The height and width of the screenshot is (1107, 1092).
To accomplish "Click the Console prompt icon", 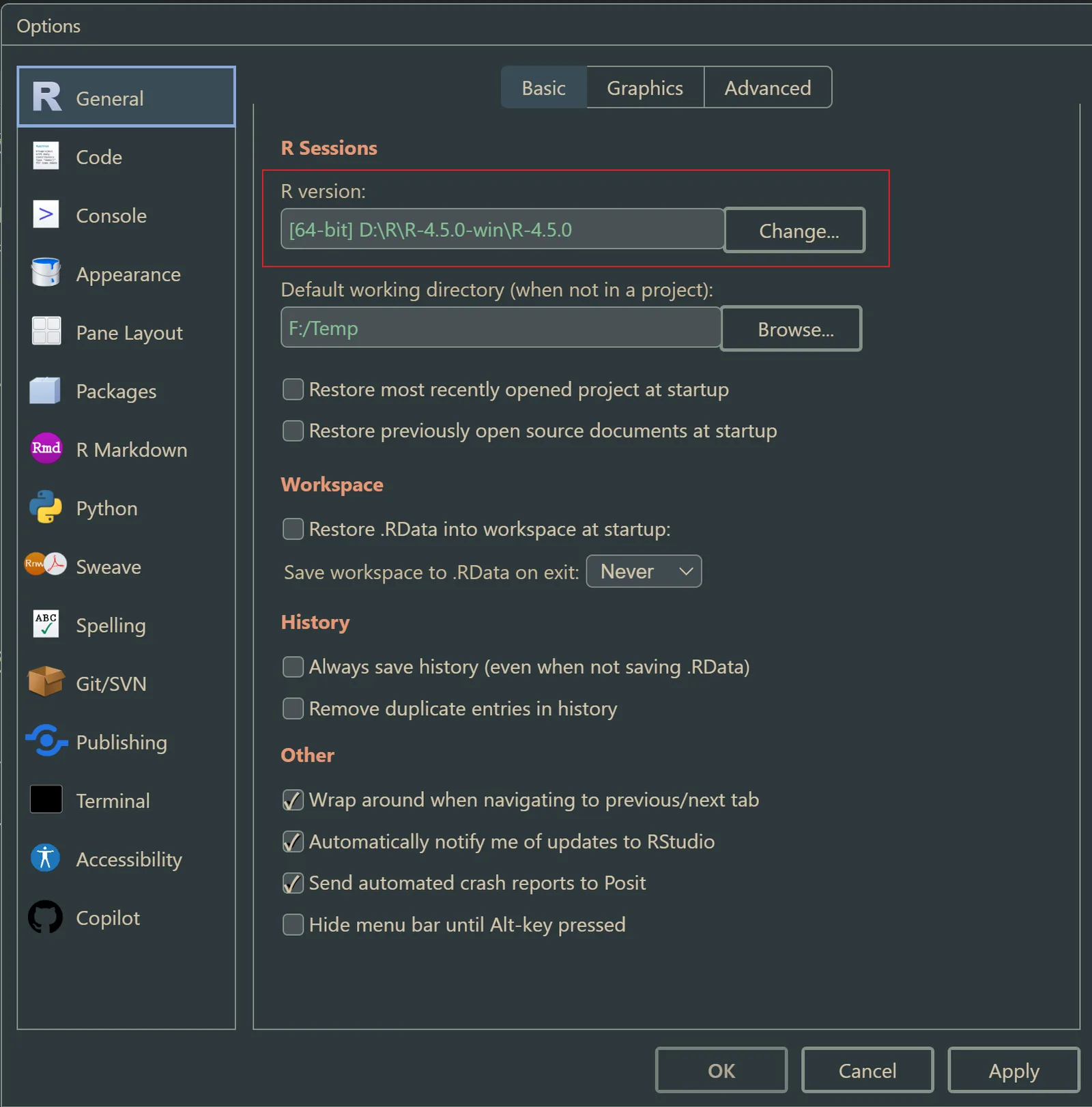I will tap(46, 215).
